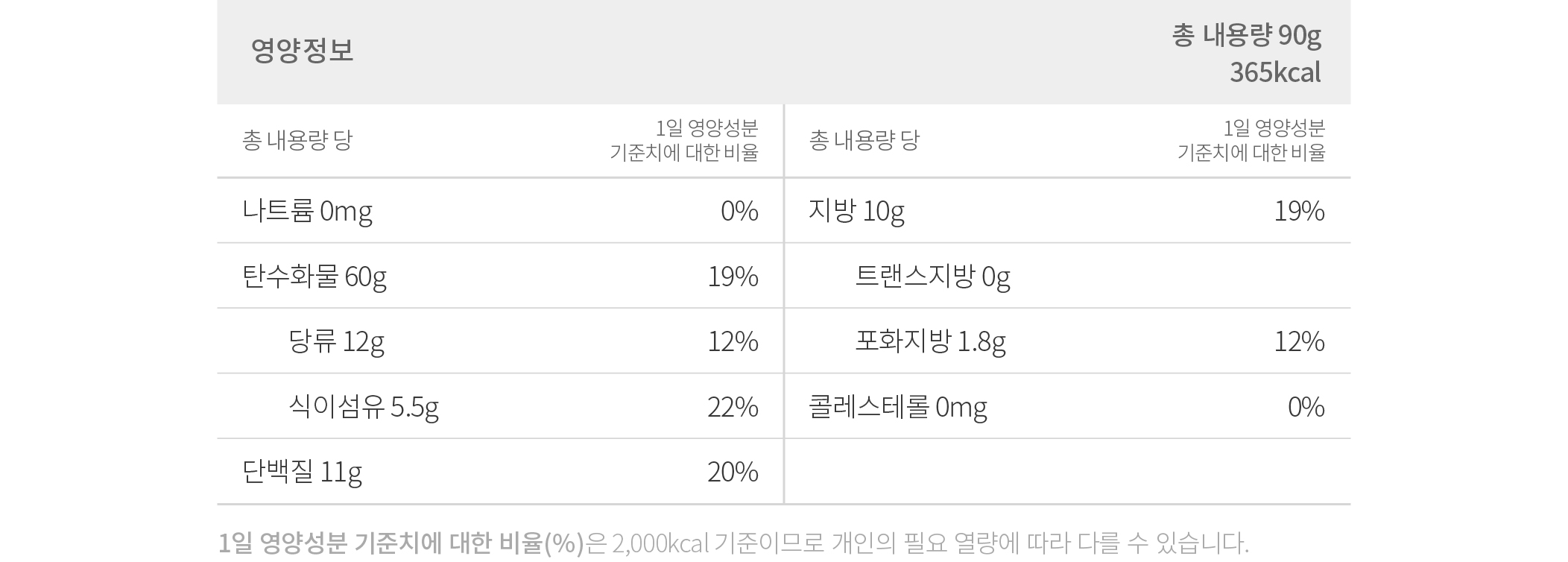Click the 포화지방 1.8g sub-row

pos(930,342)
